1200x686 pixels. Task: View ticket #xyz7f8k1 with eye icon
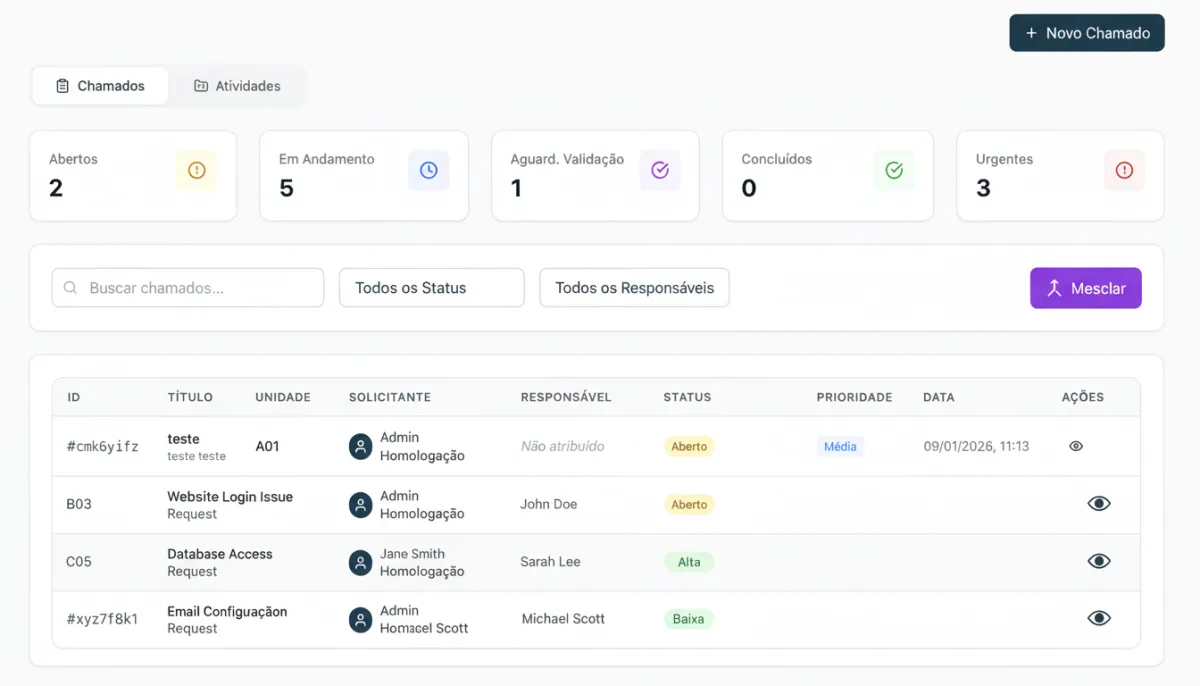coord(1099,619)
